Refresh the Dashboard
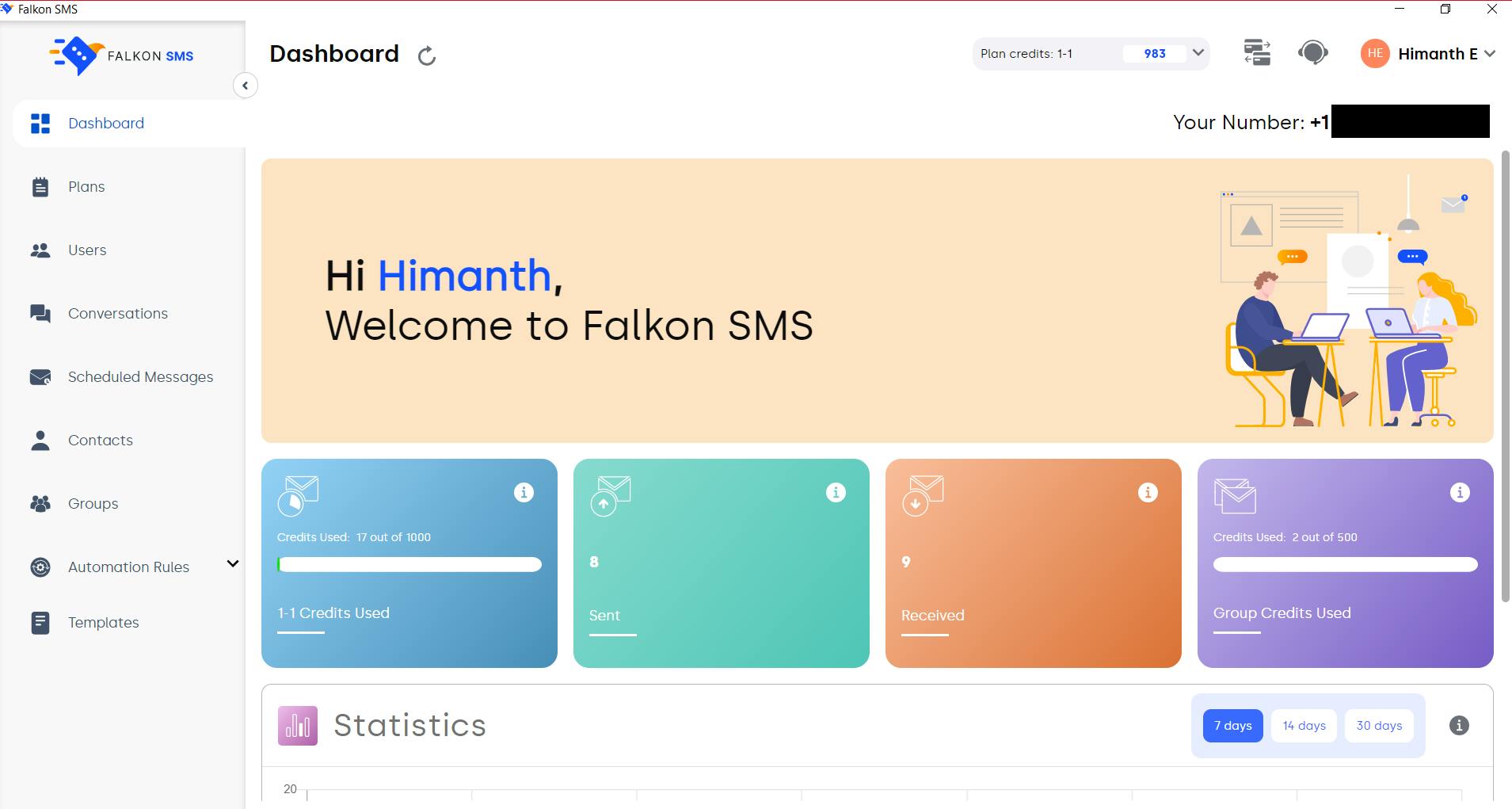Image resolution: width=1512 pixels, height=809 pixels. point(427,55)
